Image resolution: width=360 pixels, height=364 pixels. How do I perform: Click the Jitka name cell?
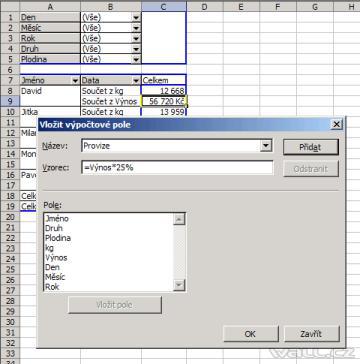click(x=50, y=111)
